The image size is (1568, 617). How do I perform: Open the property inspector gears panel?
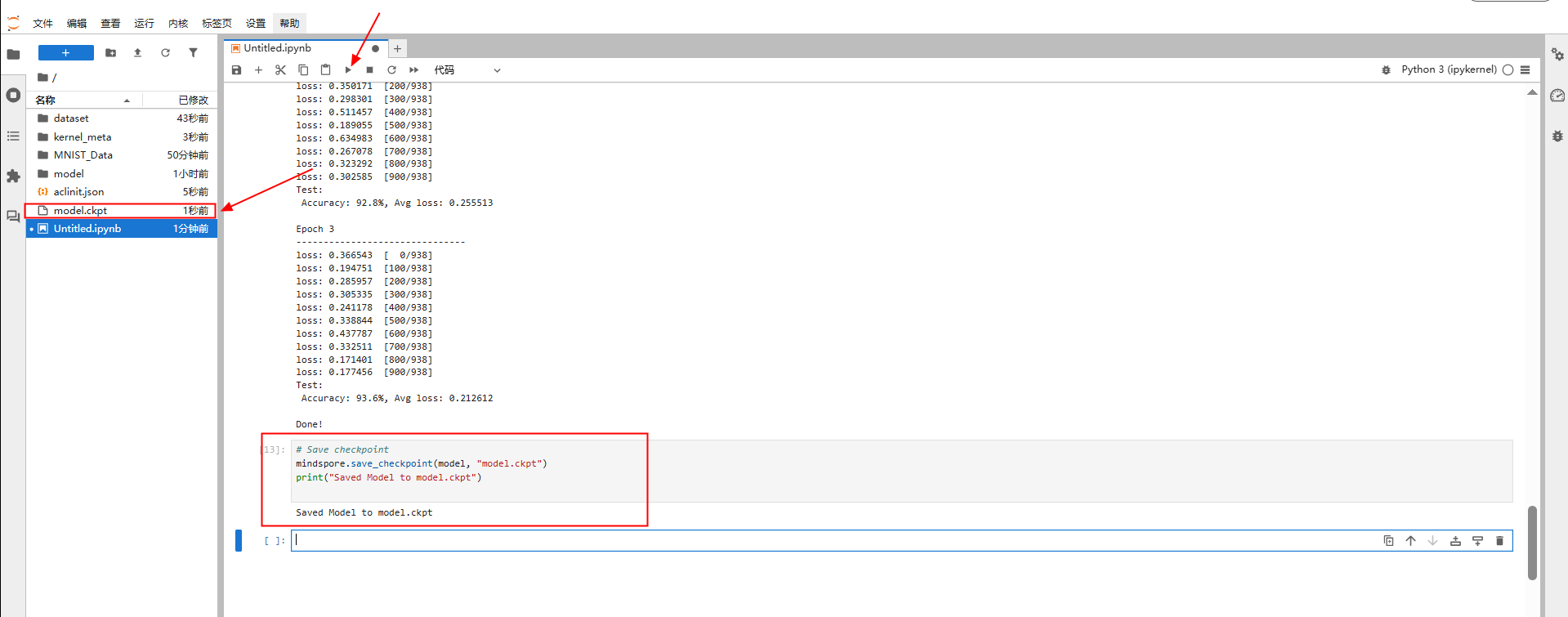click(1557, 55)
